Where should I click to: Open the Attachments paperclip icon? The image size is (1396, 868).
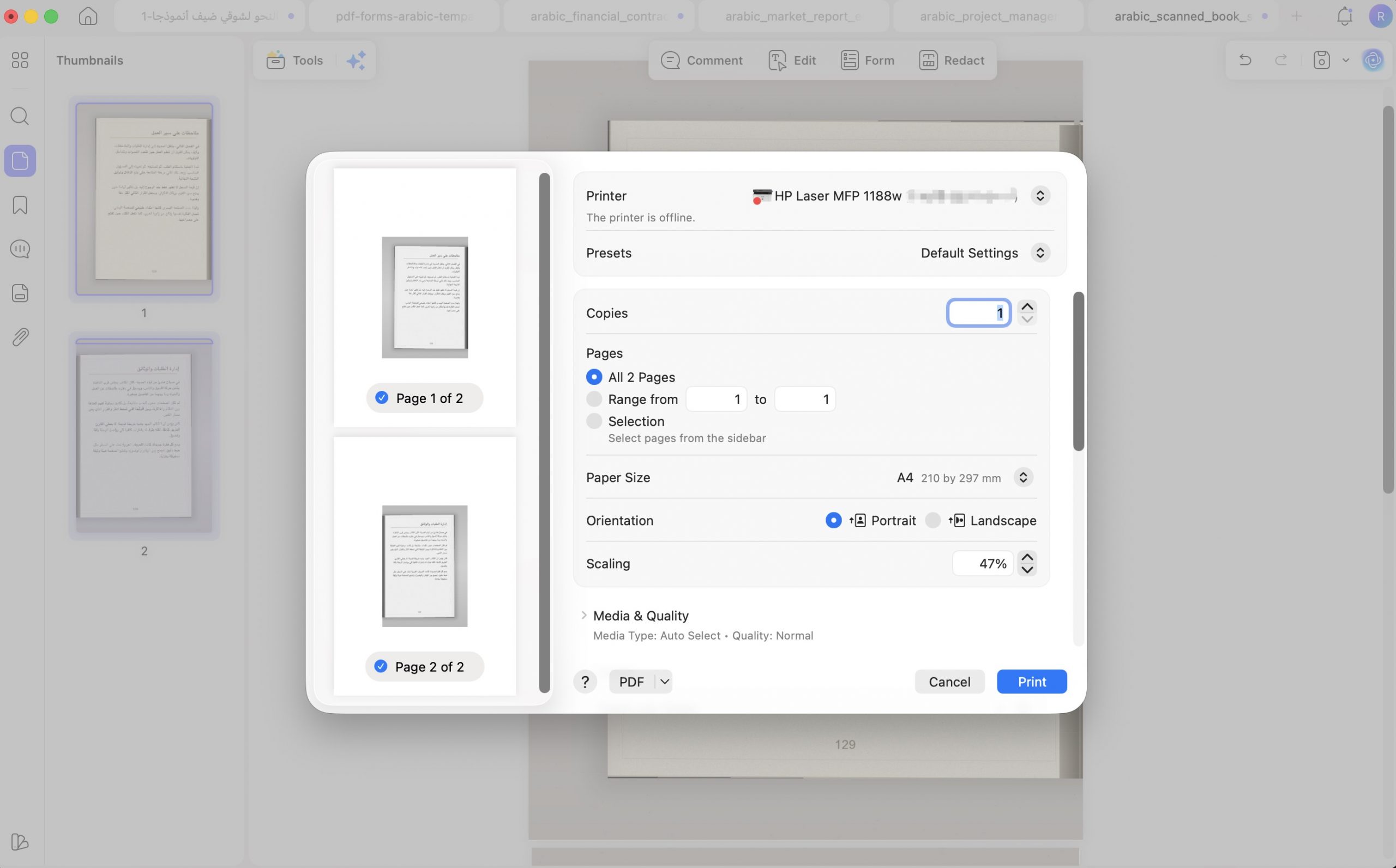click(x=20, y=337)
